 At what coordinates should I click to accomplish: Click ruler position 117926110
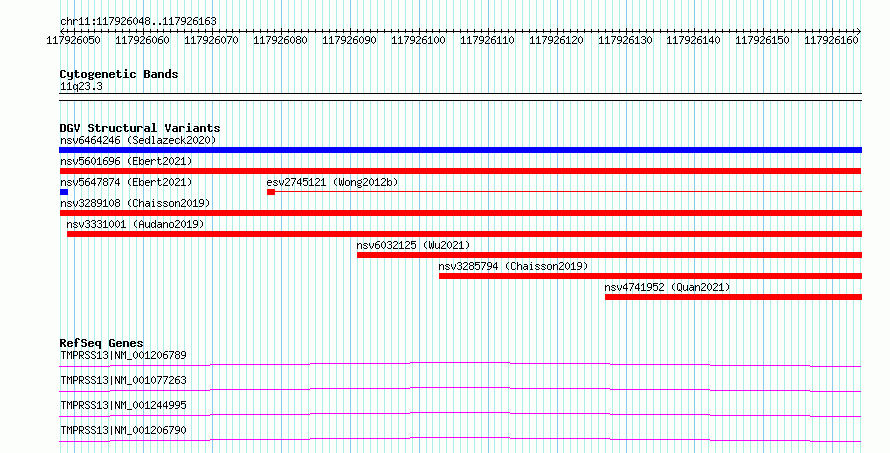(487, 40)
